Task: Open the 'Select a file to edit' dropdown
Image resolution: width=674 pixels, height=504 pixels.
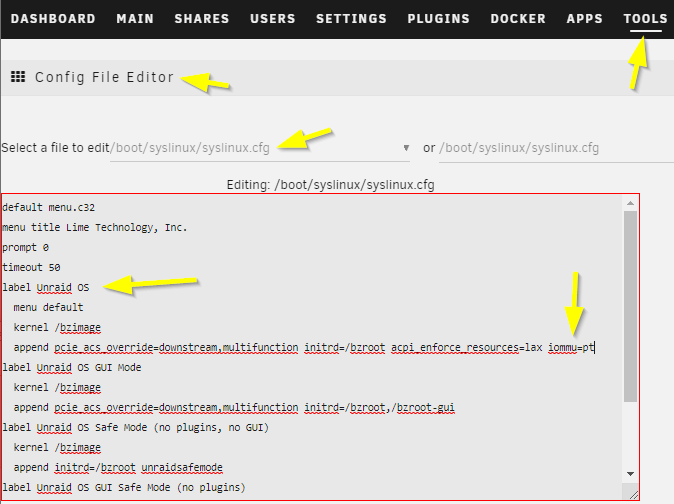Action: point(260,148)
